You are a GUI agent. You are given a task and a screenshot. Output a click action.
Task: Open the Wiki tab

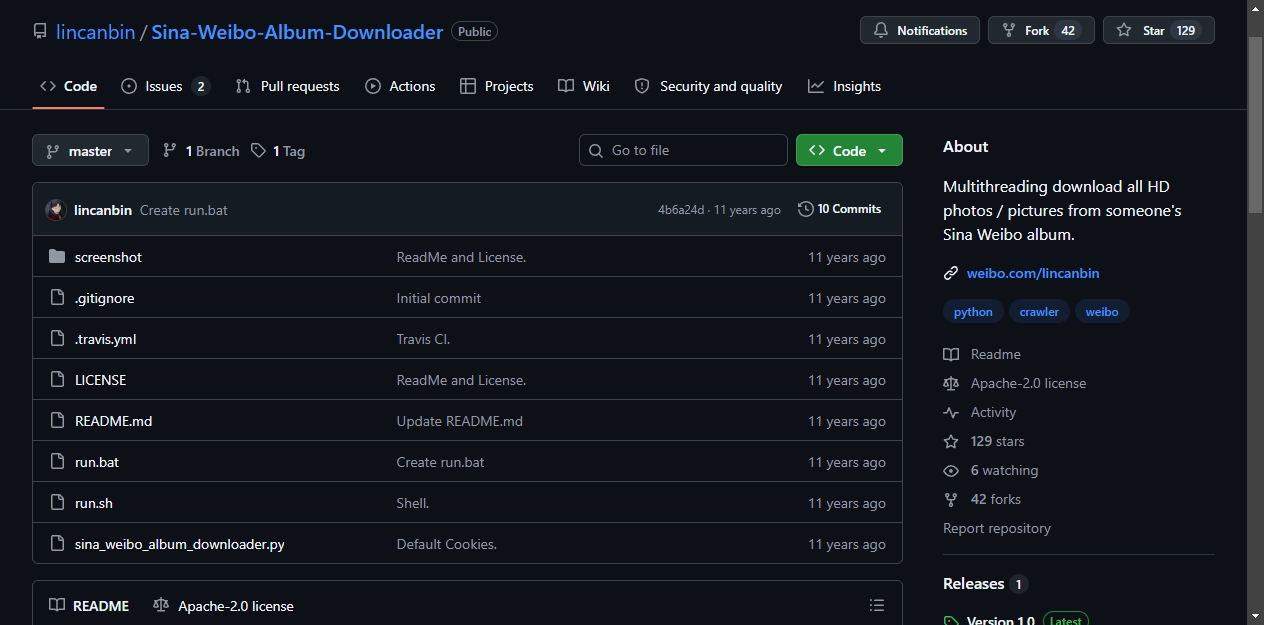(x=584, y=86)
